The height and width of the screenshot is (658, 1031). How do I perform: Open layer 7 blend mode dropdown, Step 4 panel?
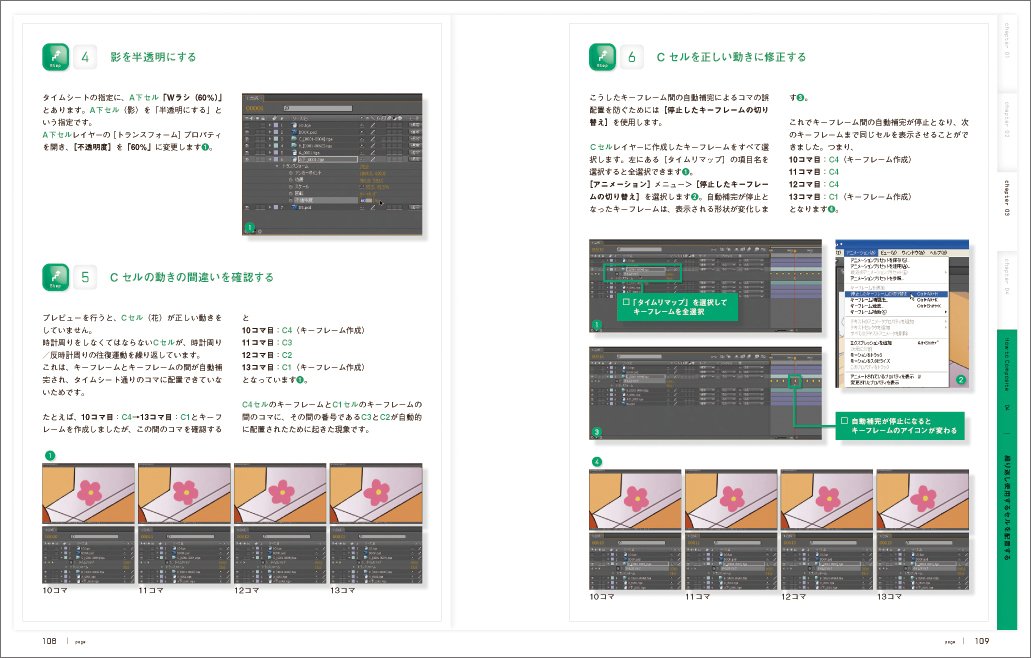415,207
